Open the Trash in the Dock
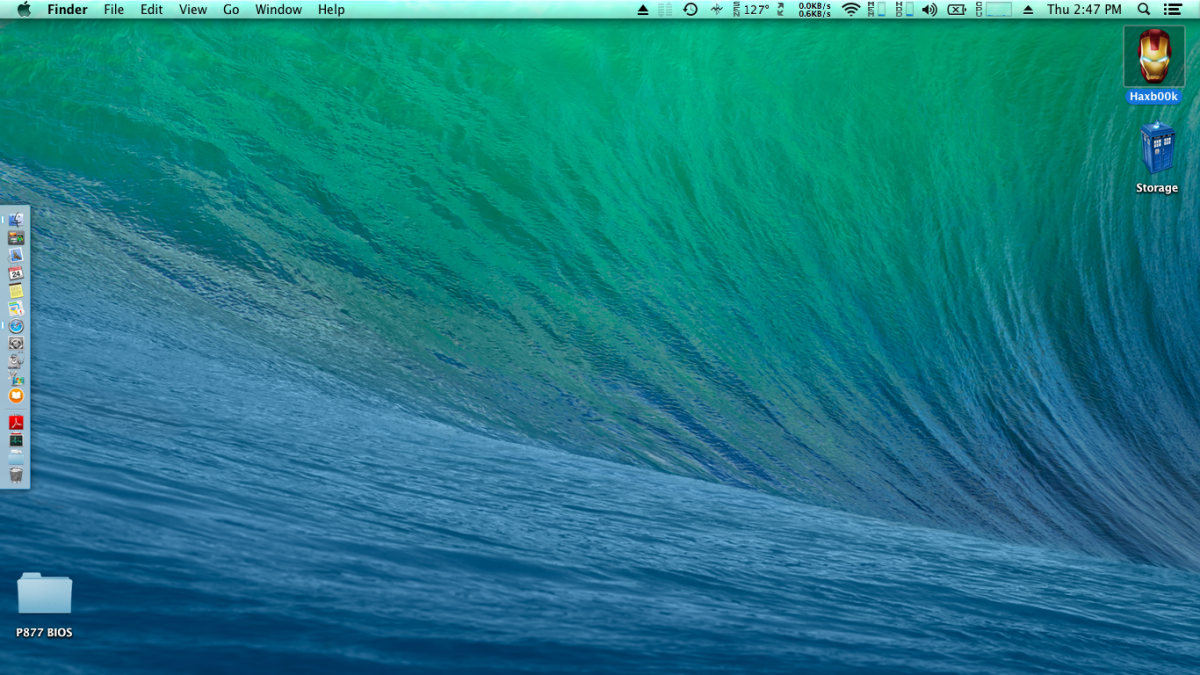Screen dimensions: 1200x675 pos(16,475)
